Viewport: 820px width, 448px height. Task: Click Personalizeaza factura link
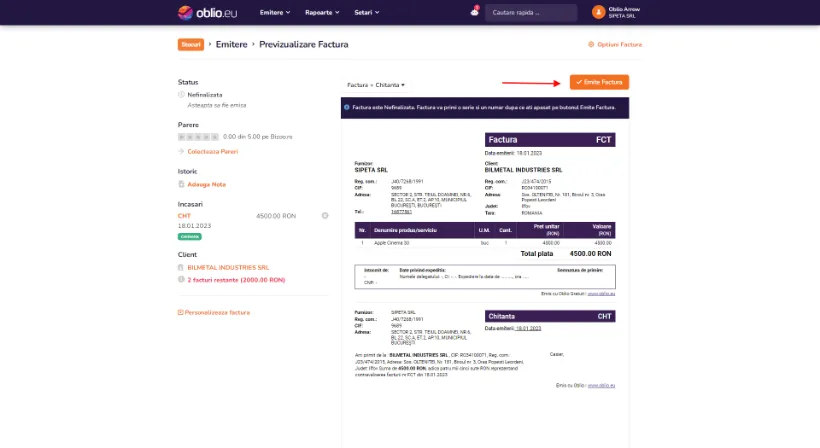click(x=217, y=313)
